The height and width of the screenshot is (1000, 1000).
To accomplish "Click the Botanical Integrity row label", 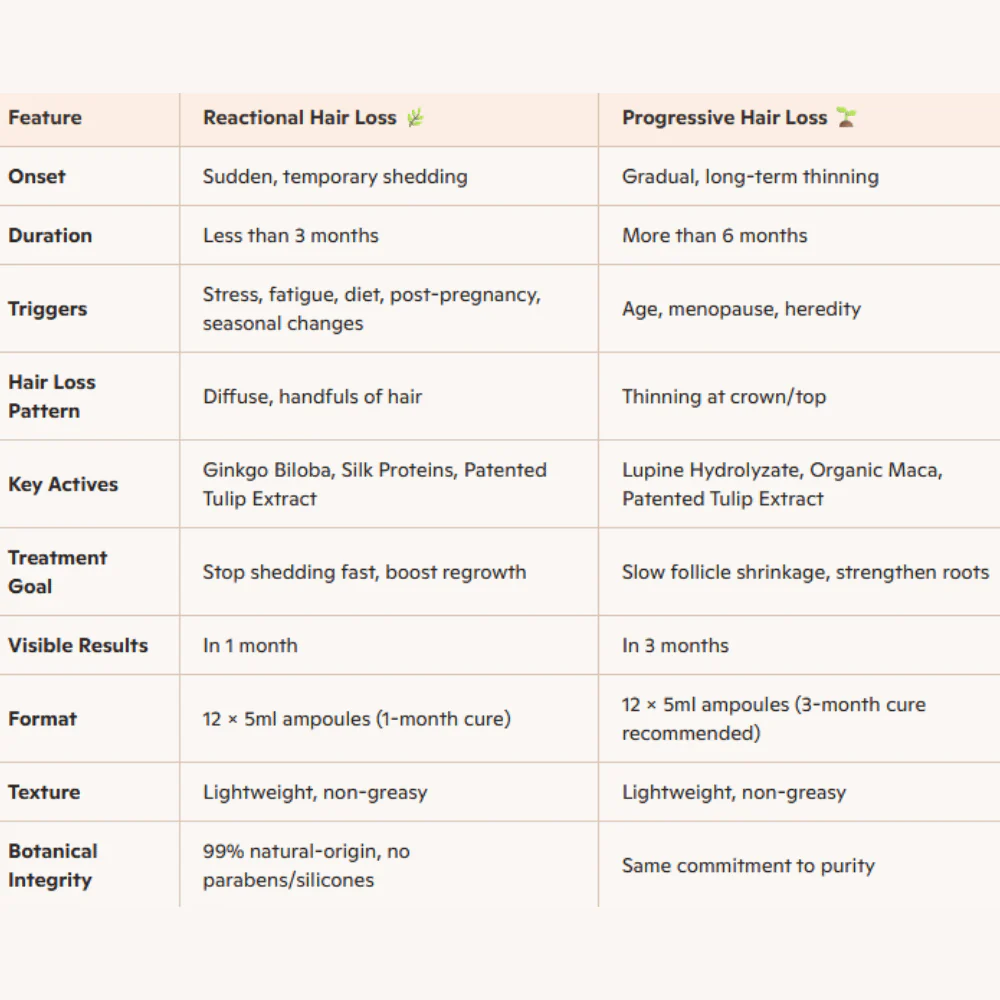I will coord(53,865).
